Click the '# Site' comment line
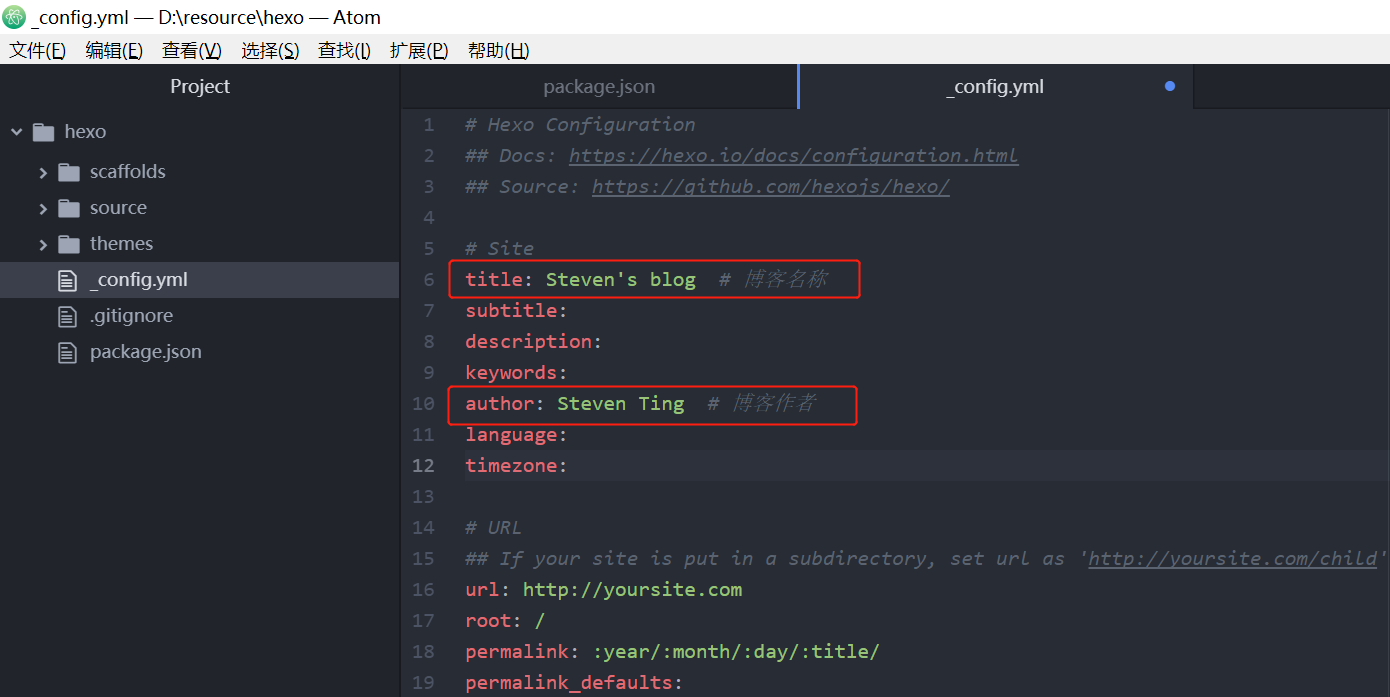The width and height of the screenshot is (1390, 697). click(499, 249)
